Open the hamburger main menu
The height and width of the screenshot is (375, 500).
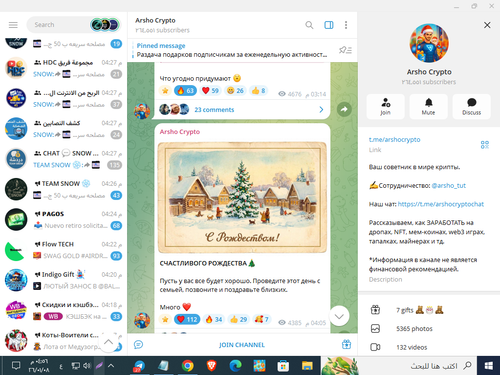[13, 25]
